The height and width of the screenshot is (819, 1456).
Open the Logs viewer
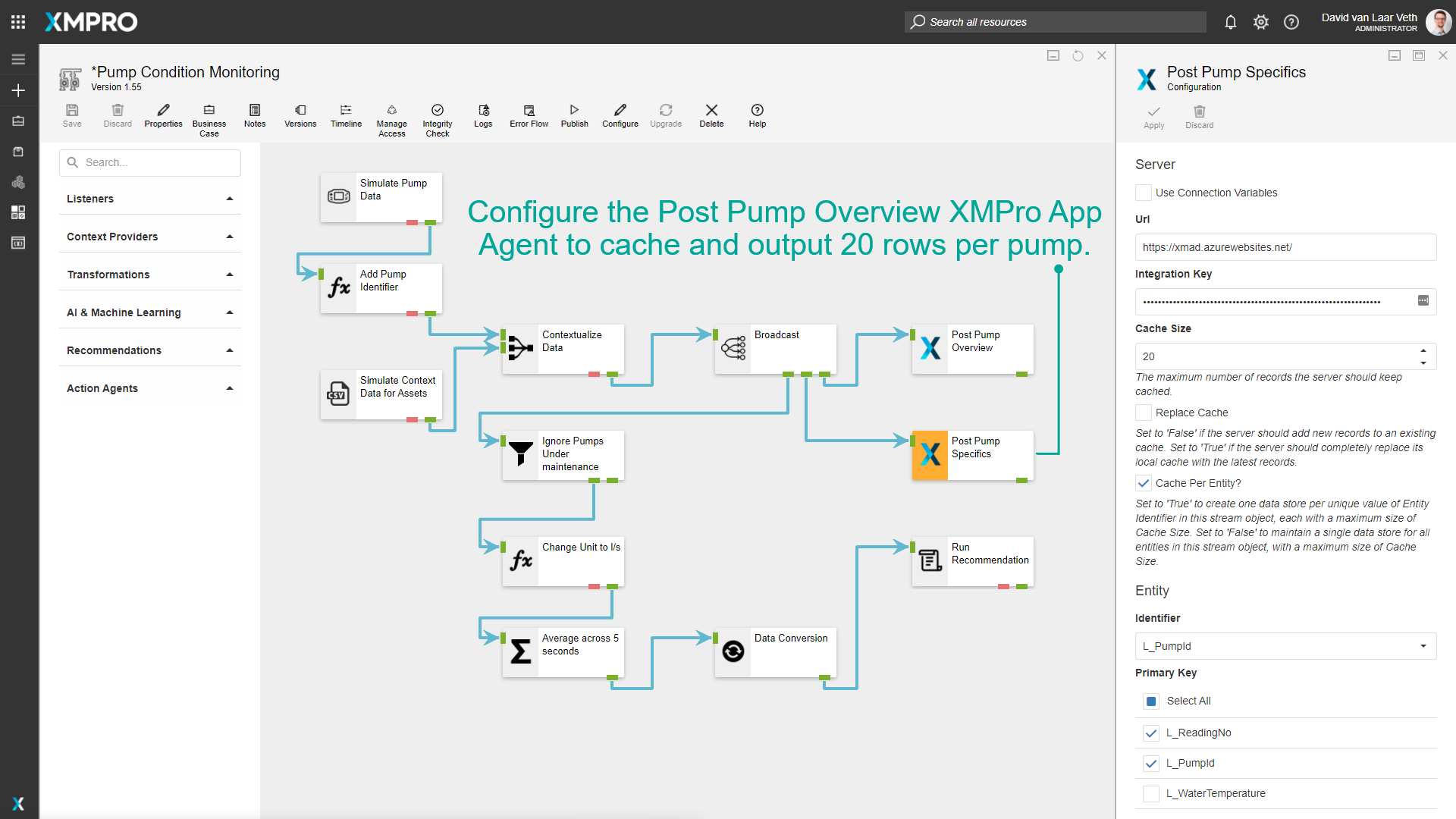coord(483,116)
